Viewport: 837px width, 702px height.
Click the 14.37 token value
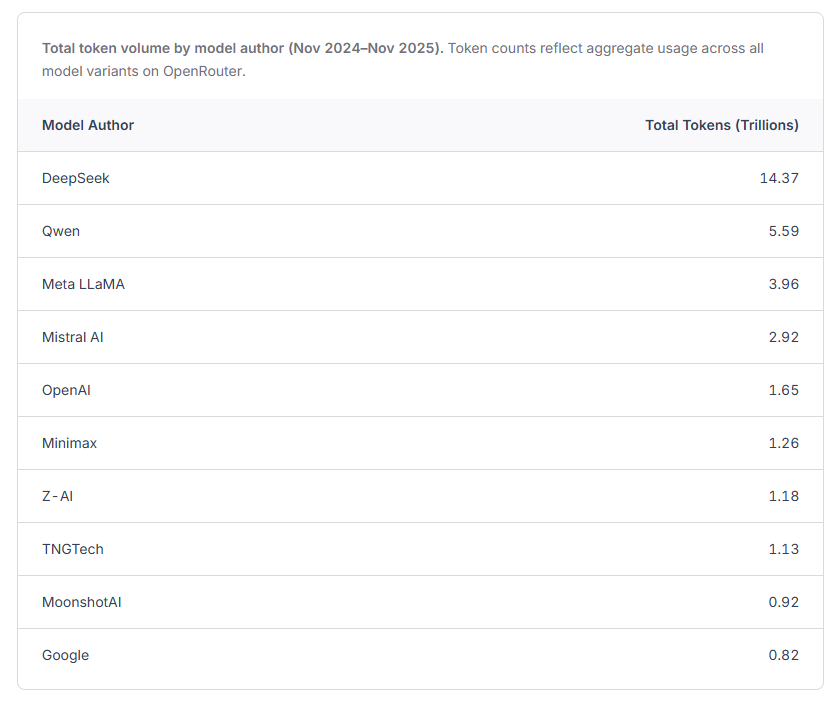[x=779, y=178]
